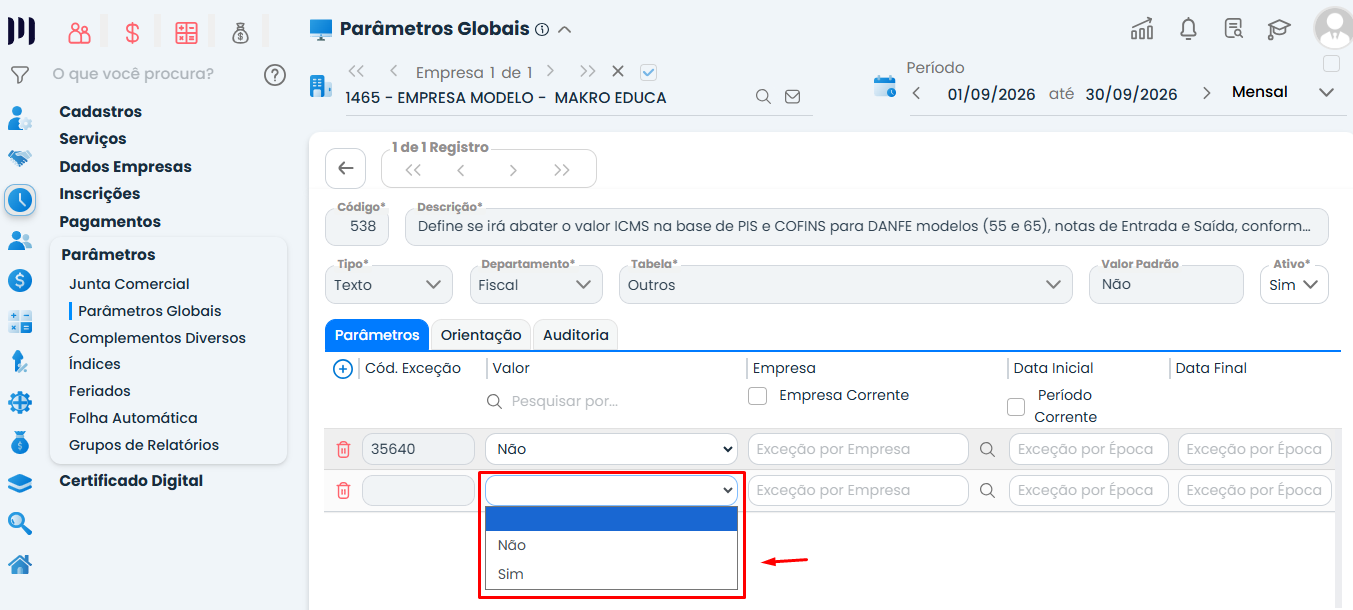1353x610 pixels.
Task: Click the filter funnel icon
Action: [19, 74]
